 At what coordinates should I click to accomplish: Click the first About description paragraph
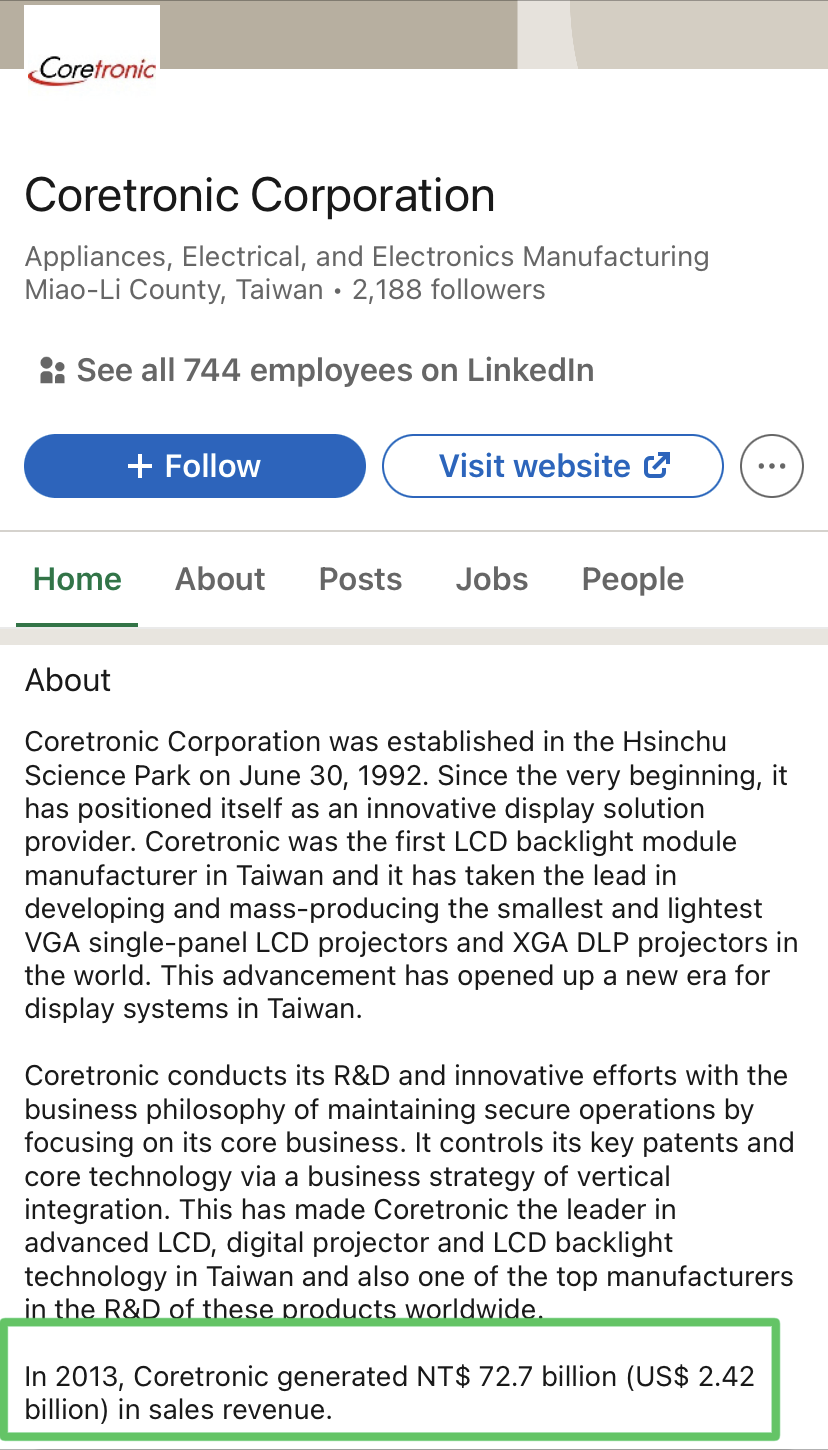[x=411, y=875]
